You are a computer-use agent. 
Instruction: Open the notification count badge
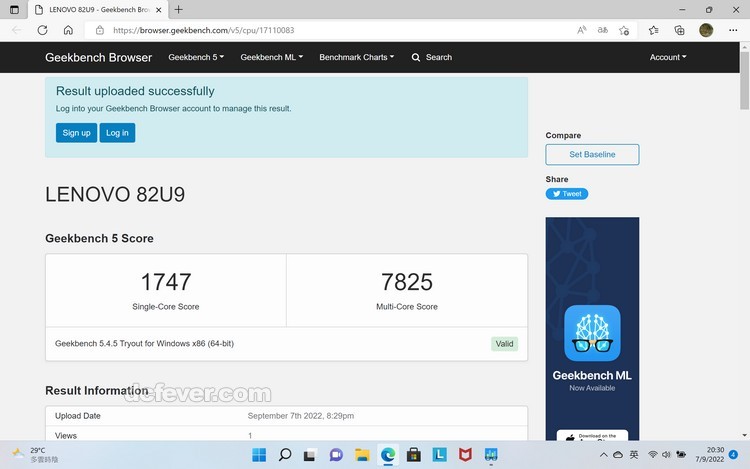pos(733,455)
